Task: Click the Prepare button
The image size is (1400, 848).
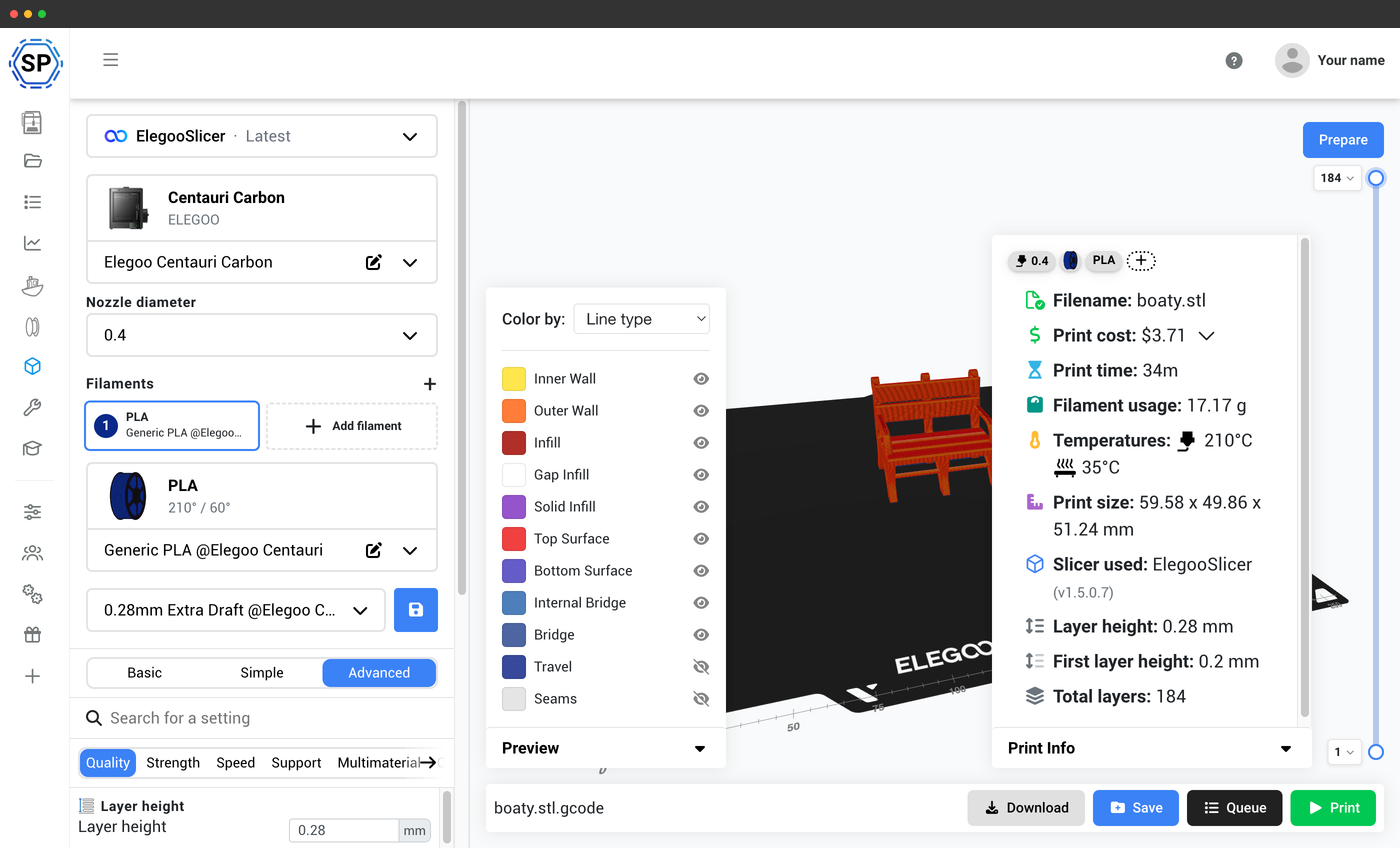Action: tap(1343, 140)
